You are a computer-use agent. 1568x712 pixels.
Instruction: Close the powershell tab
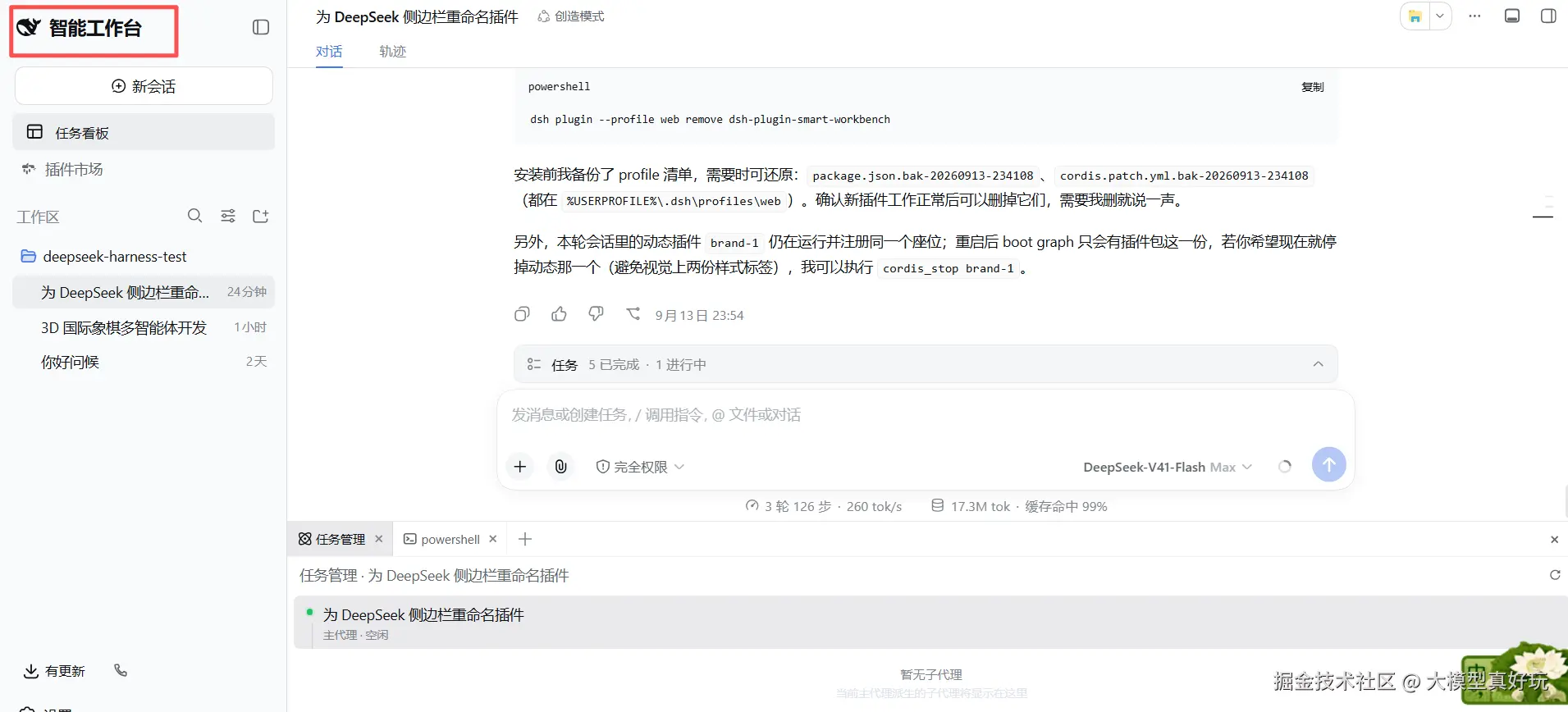(x=493, y=539)
